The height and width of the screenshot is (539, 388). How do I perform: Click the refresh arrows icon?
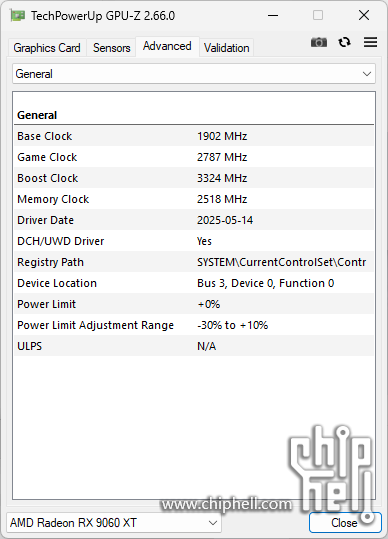[344, 42]
